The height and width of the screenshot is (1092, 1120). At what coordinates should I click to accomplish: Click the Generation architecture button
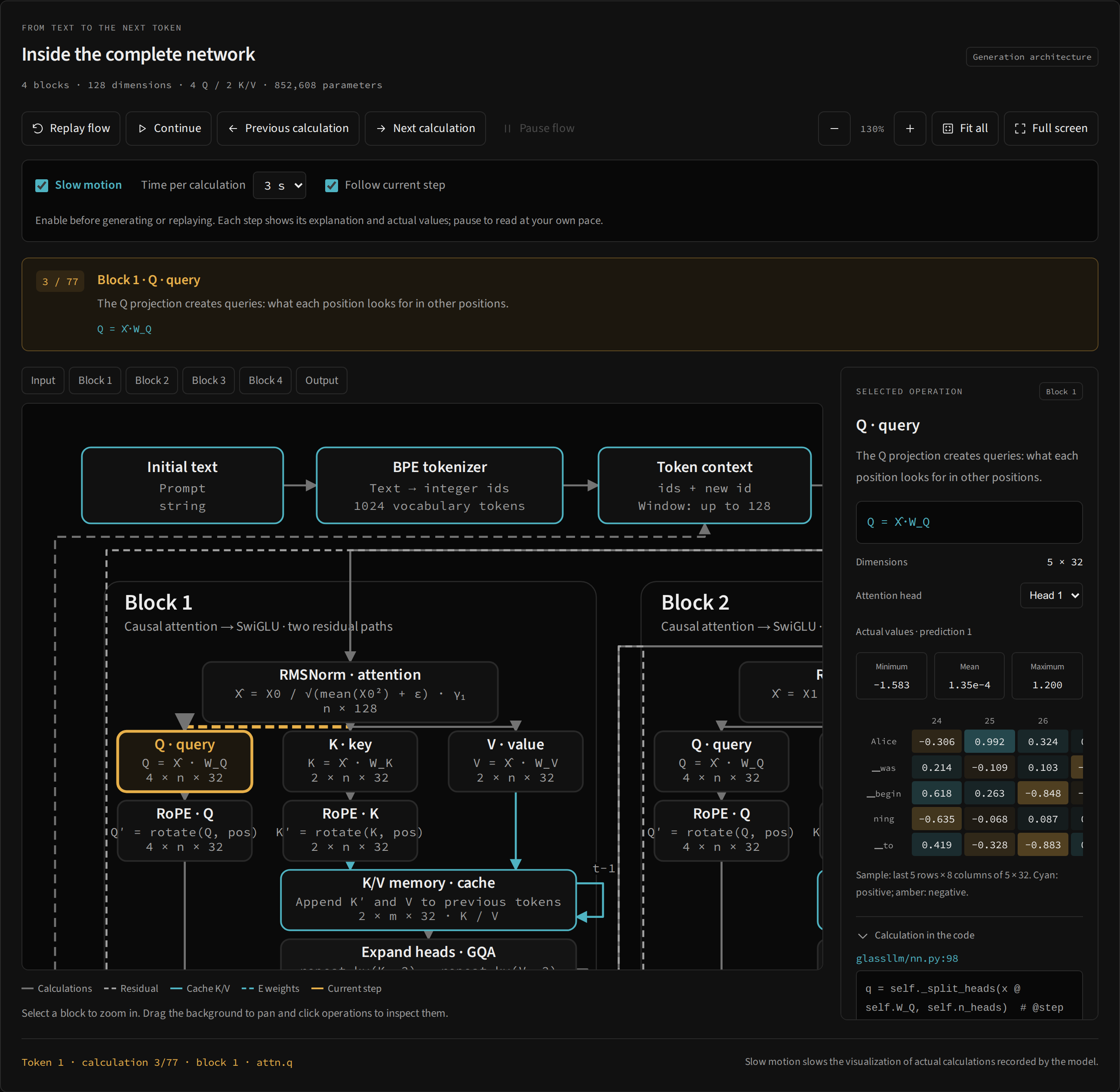tap(1032, 57)
